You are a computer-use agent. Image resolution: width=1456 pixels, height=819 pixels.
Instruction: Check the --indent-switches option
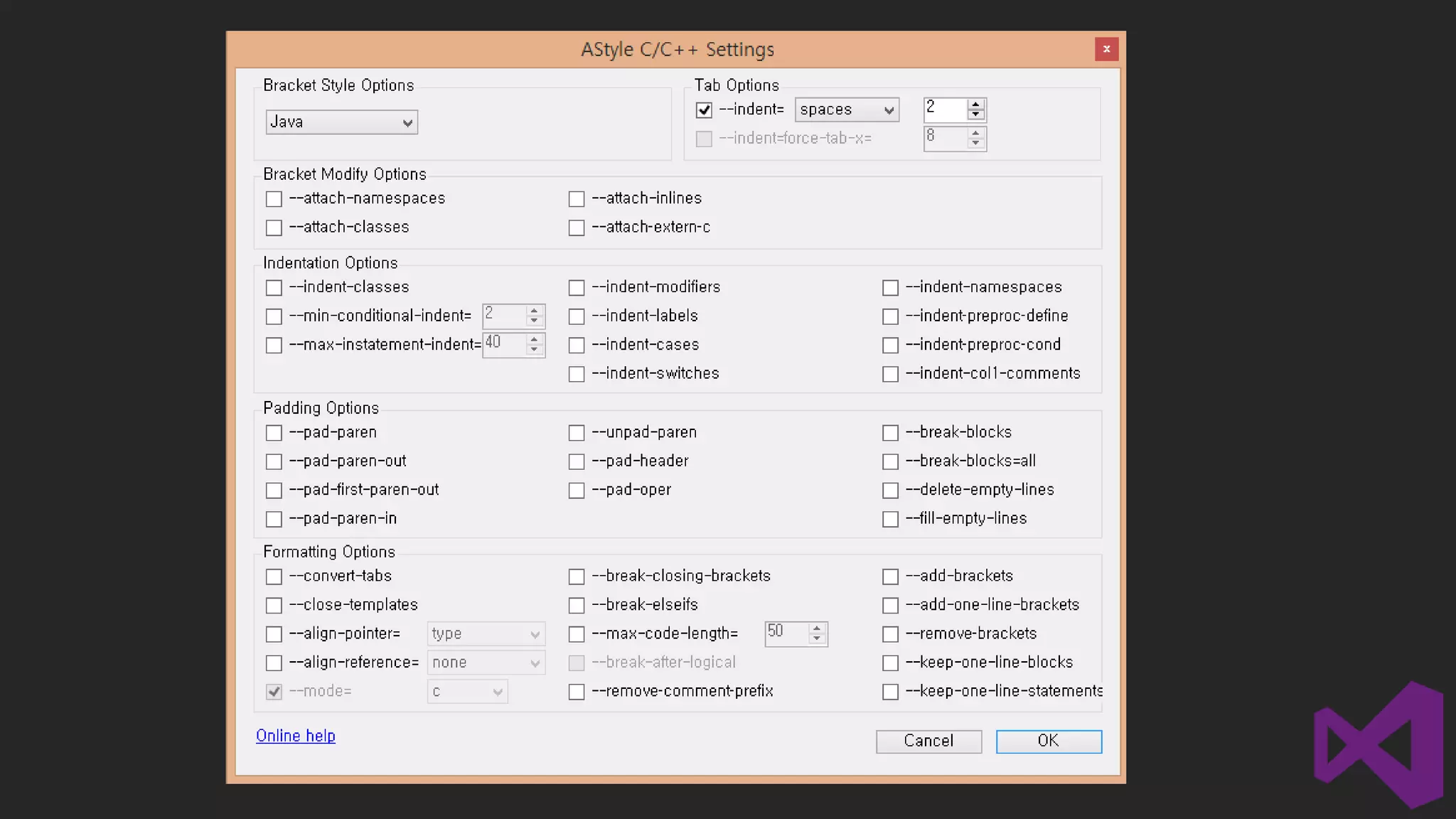click(x=577, y=374)
